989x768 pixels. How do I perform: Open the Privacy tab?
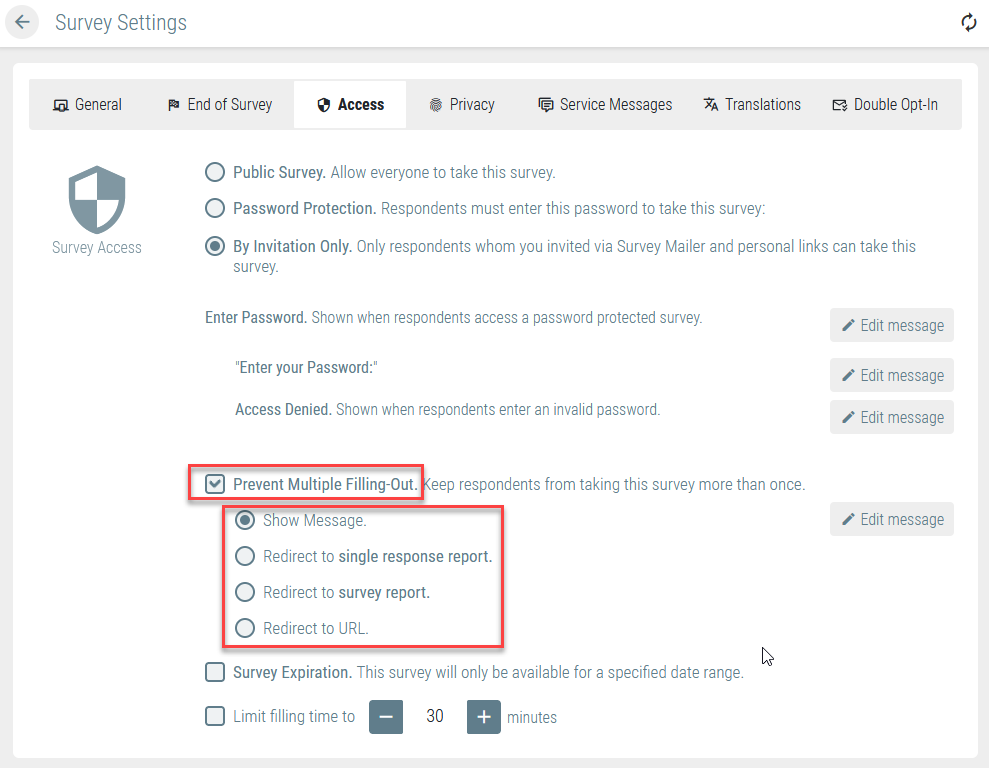tap(462, 105)
